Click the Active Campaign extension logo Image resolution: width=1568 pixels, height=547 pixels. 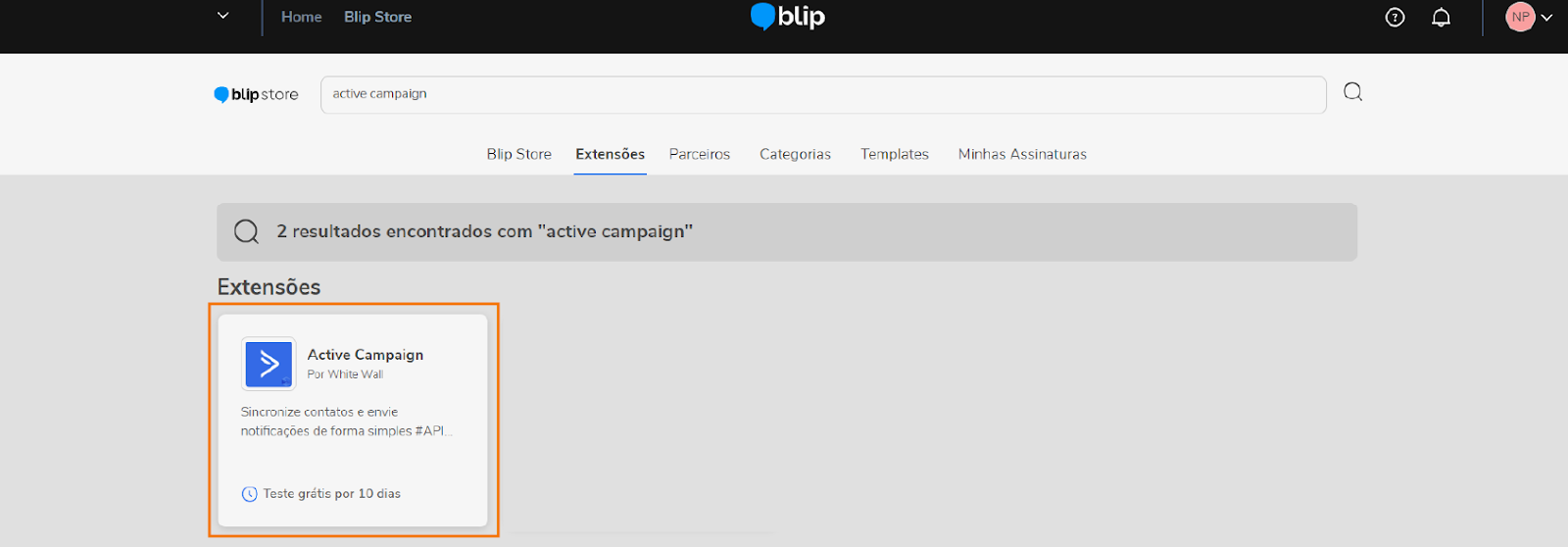click(269, 365)
